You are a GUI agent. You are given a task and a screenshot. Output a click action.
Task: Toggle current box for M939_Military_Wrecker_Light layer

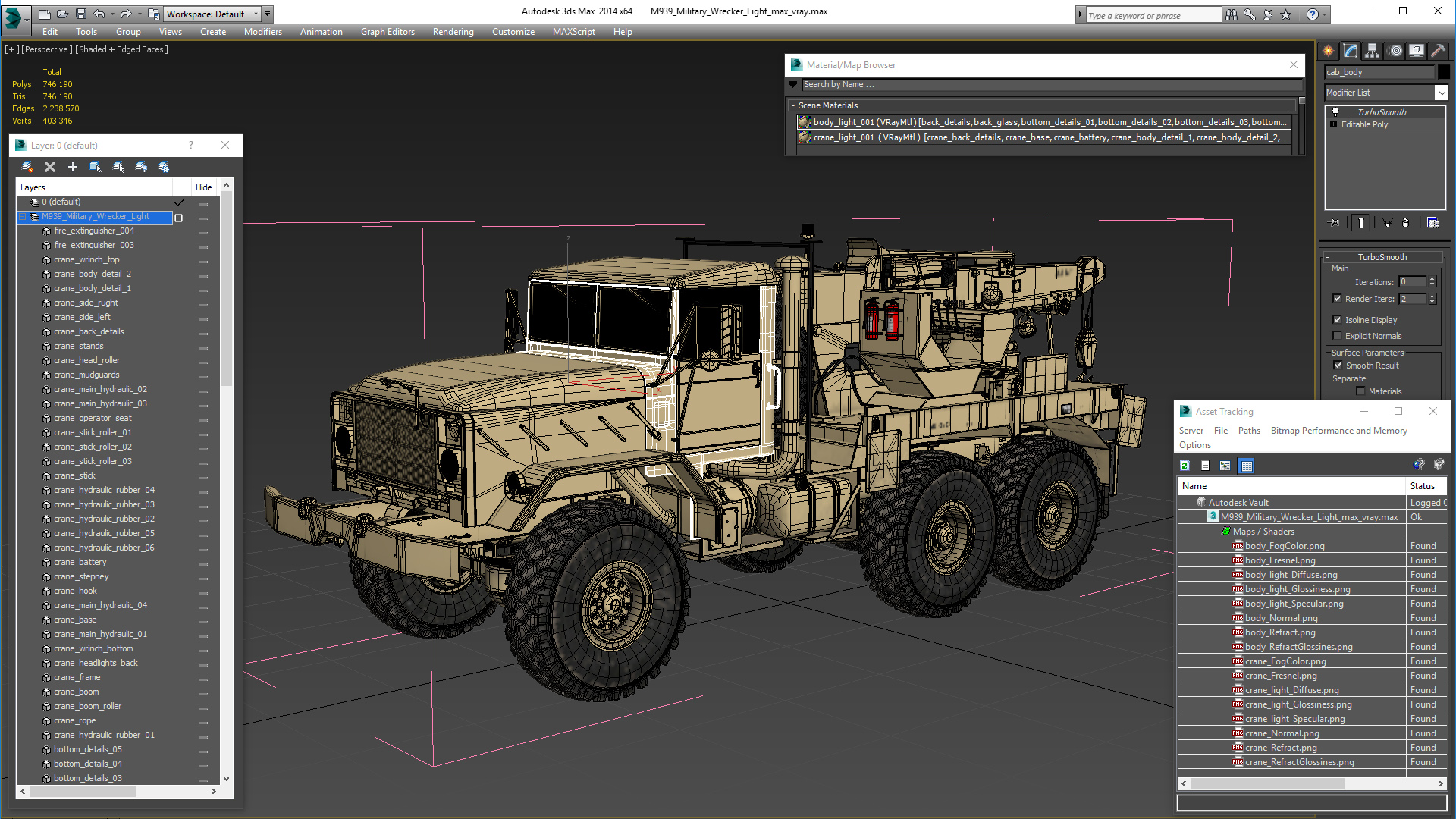pos(179,218)
